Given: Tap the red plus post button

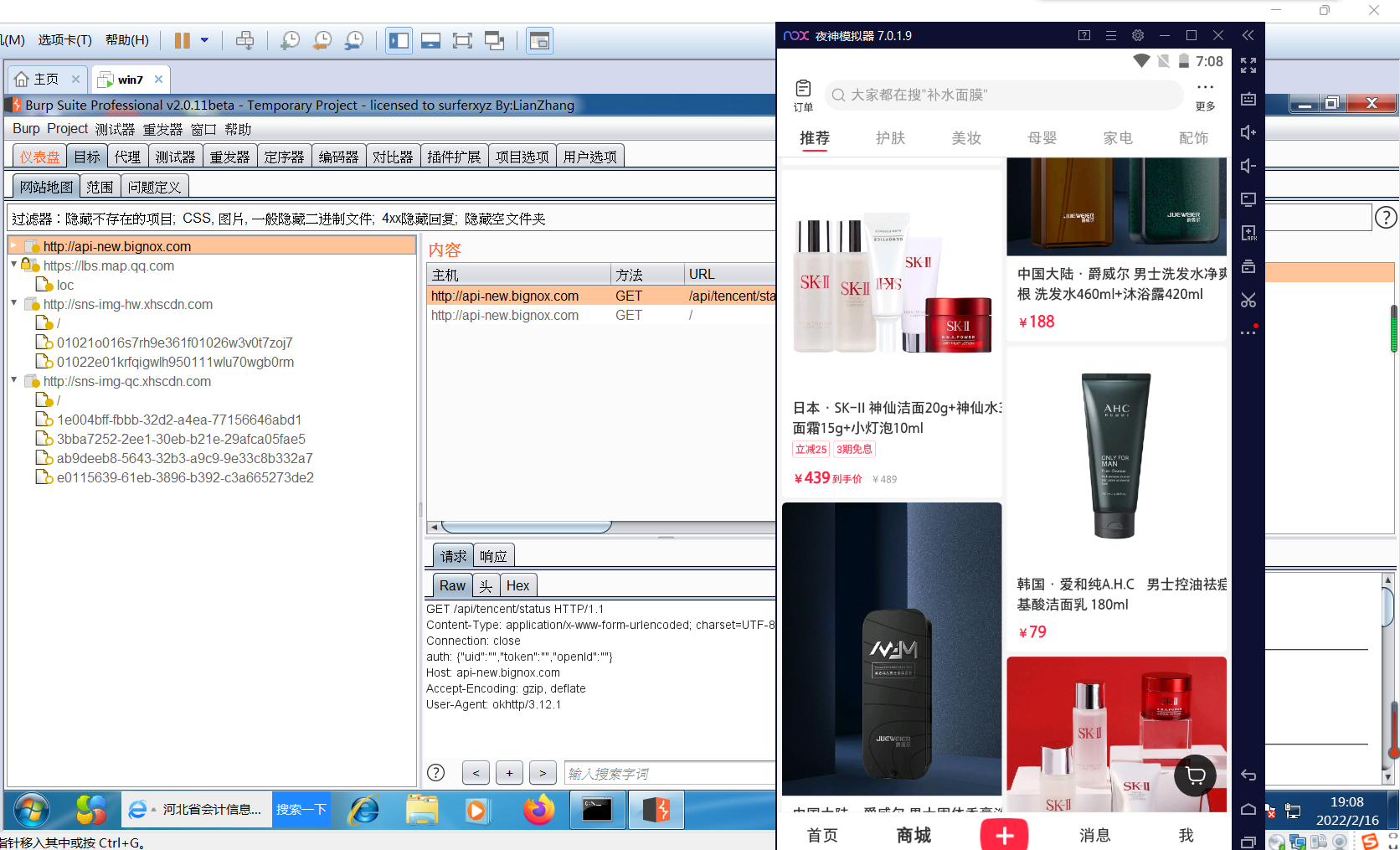Looking at the screenshot, I should 1004,835.
